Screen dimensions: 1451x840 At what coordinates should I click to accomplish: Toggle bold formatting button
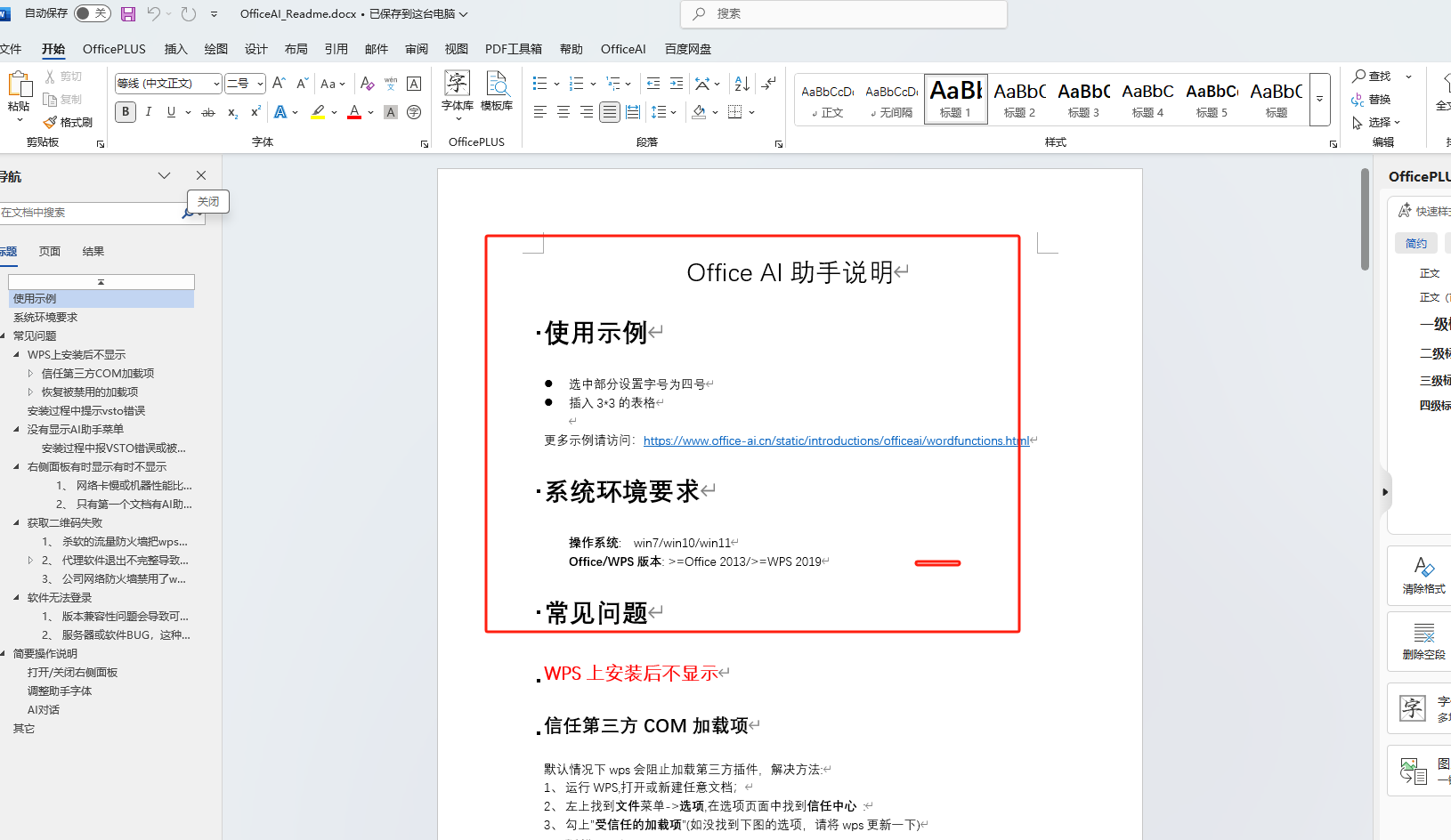pos(126,112)
